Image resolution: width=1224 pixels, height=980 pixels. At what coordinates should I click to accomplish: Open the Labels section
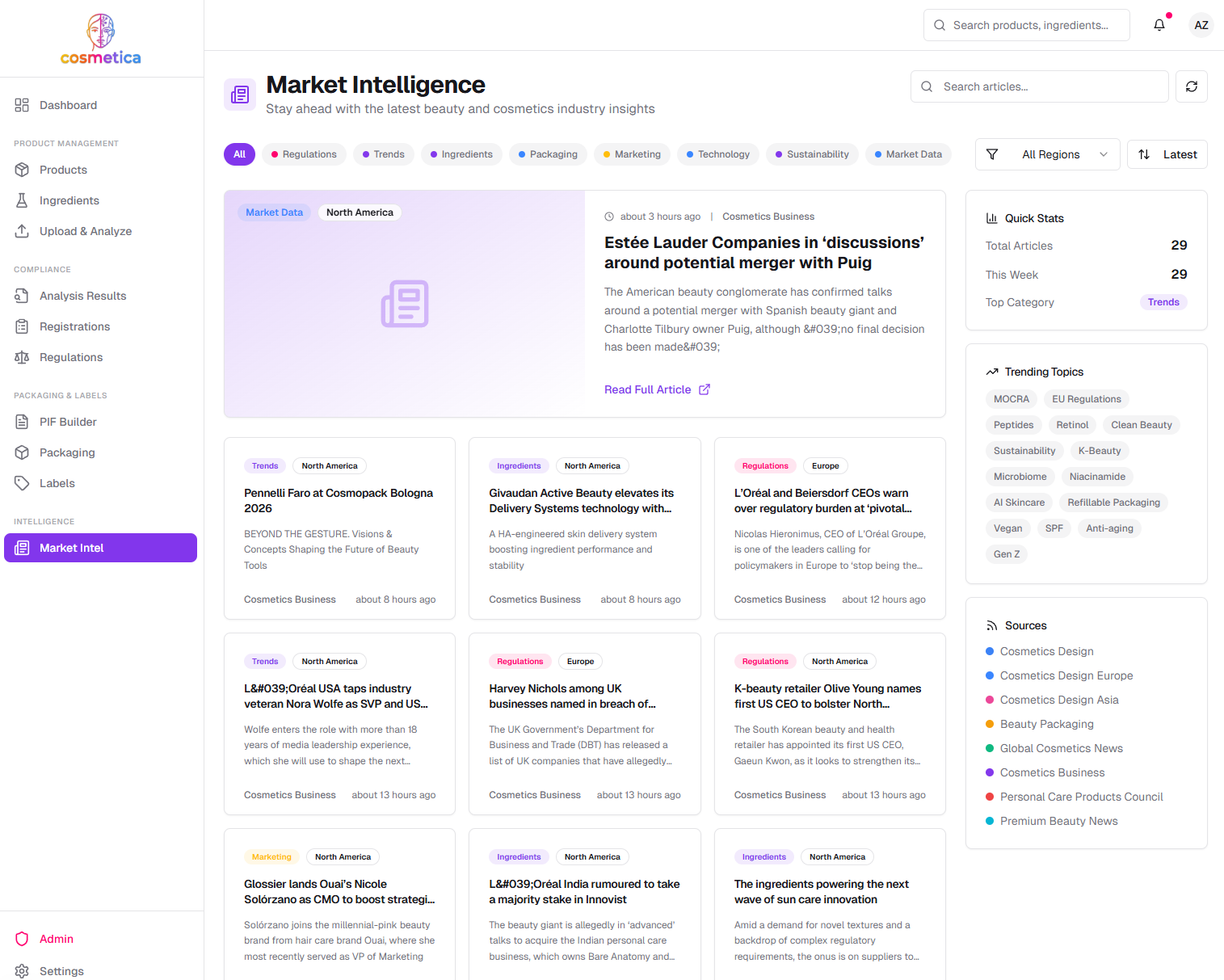pyautogui.click(x=57, y=483)
